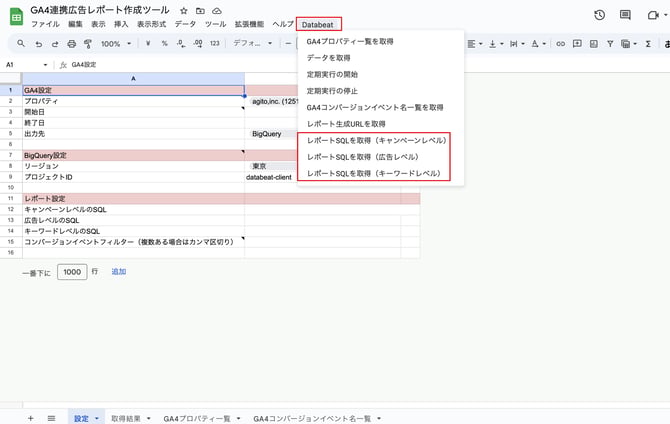Open the 東京 region dropdown

click(x=274, y=166)
